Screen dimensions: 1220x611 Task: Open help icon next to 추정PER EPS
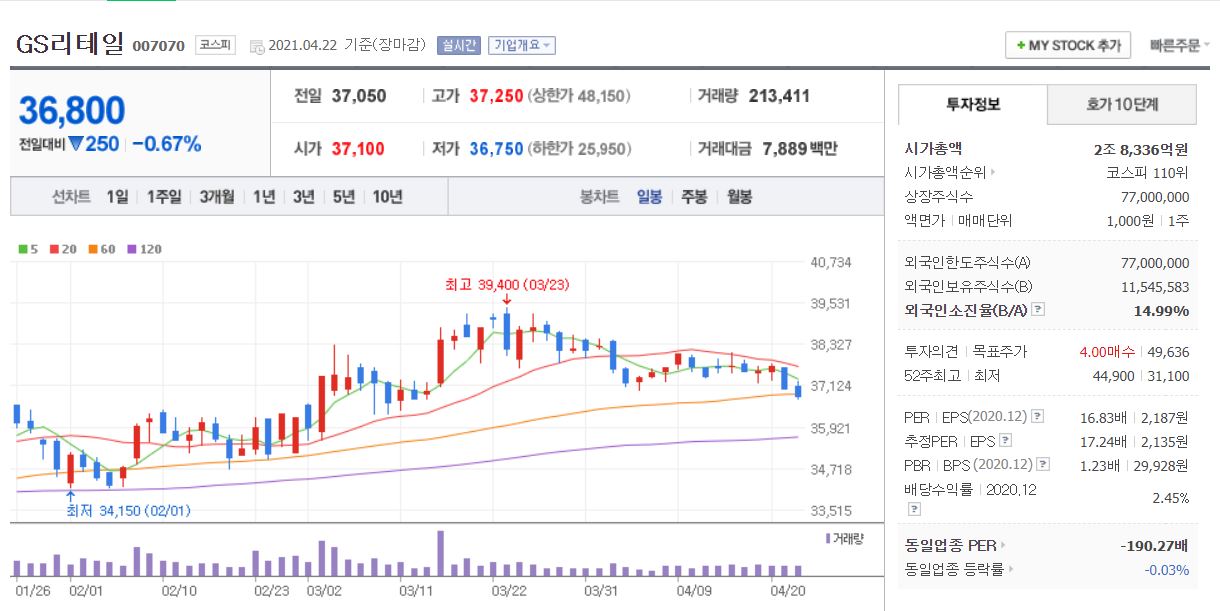pyautogui.click(x=1005, y=440)
